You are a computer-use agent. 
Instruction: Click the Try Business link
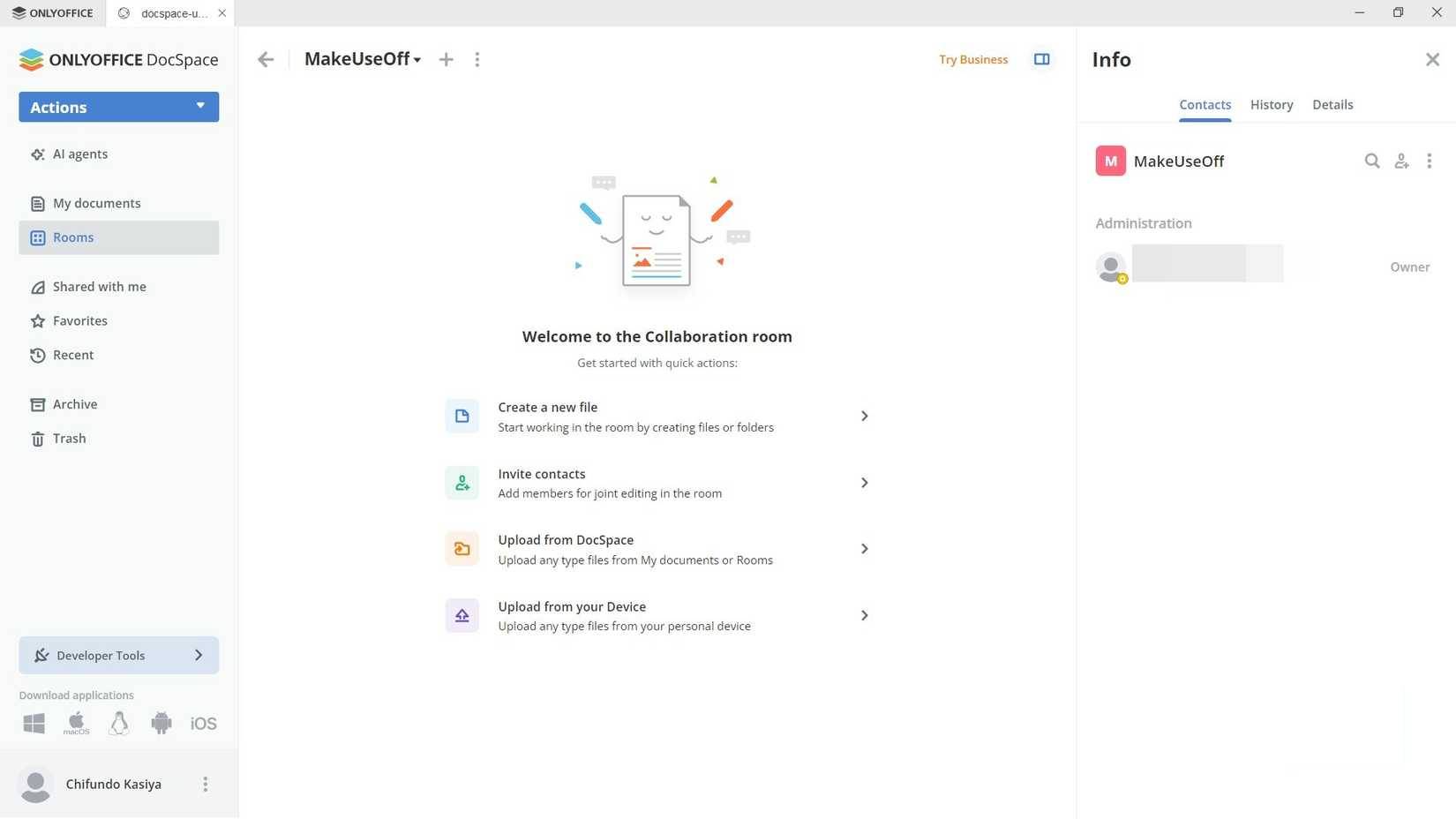pyautogui.click(x=973, y=60)
